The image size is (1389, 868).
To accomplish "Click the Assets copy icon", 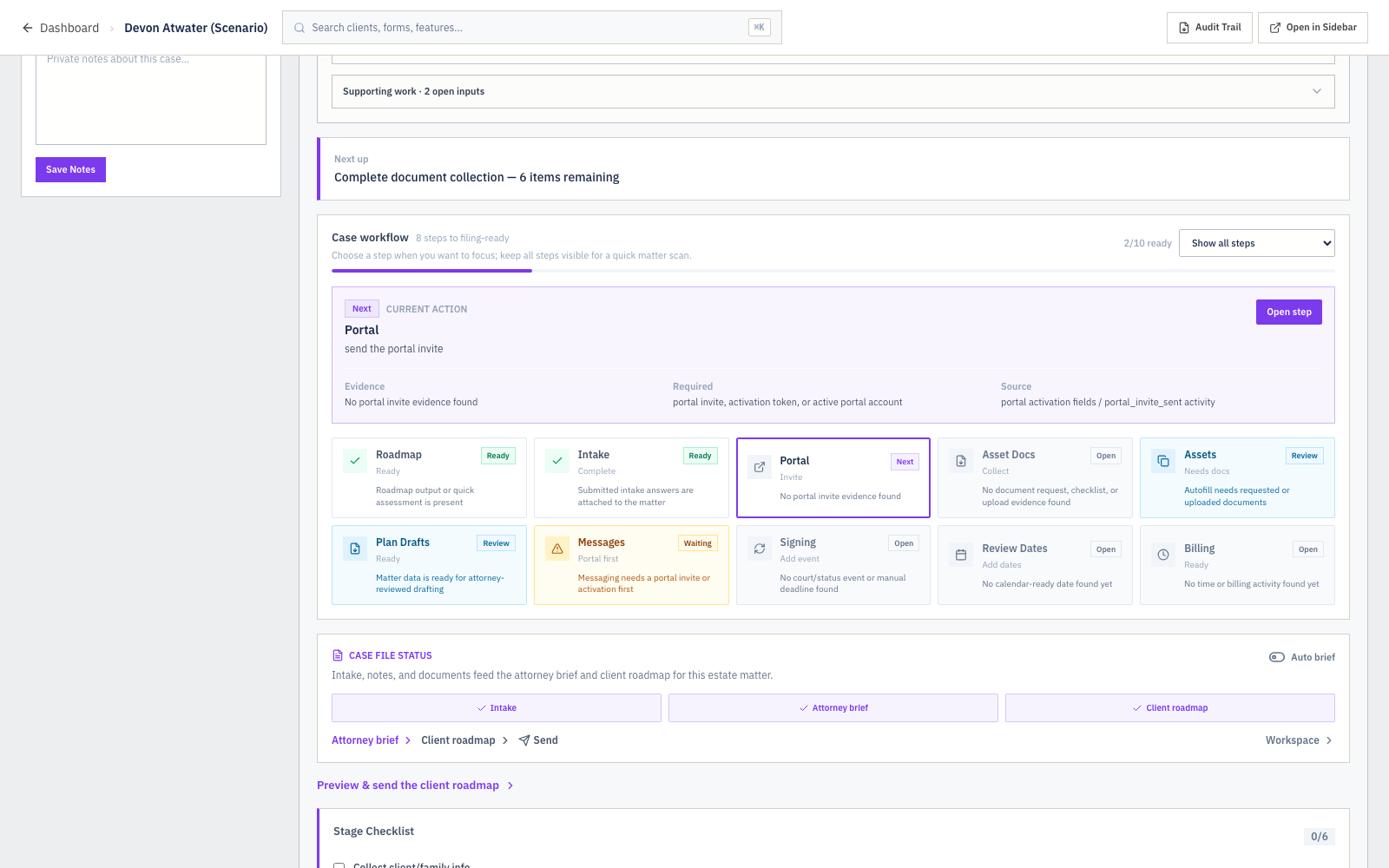I will tap(1163, 461).
